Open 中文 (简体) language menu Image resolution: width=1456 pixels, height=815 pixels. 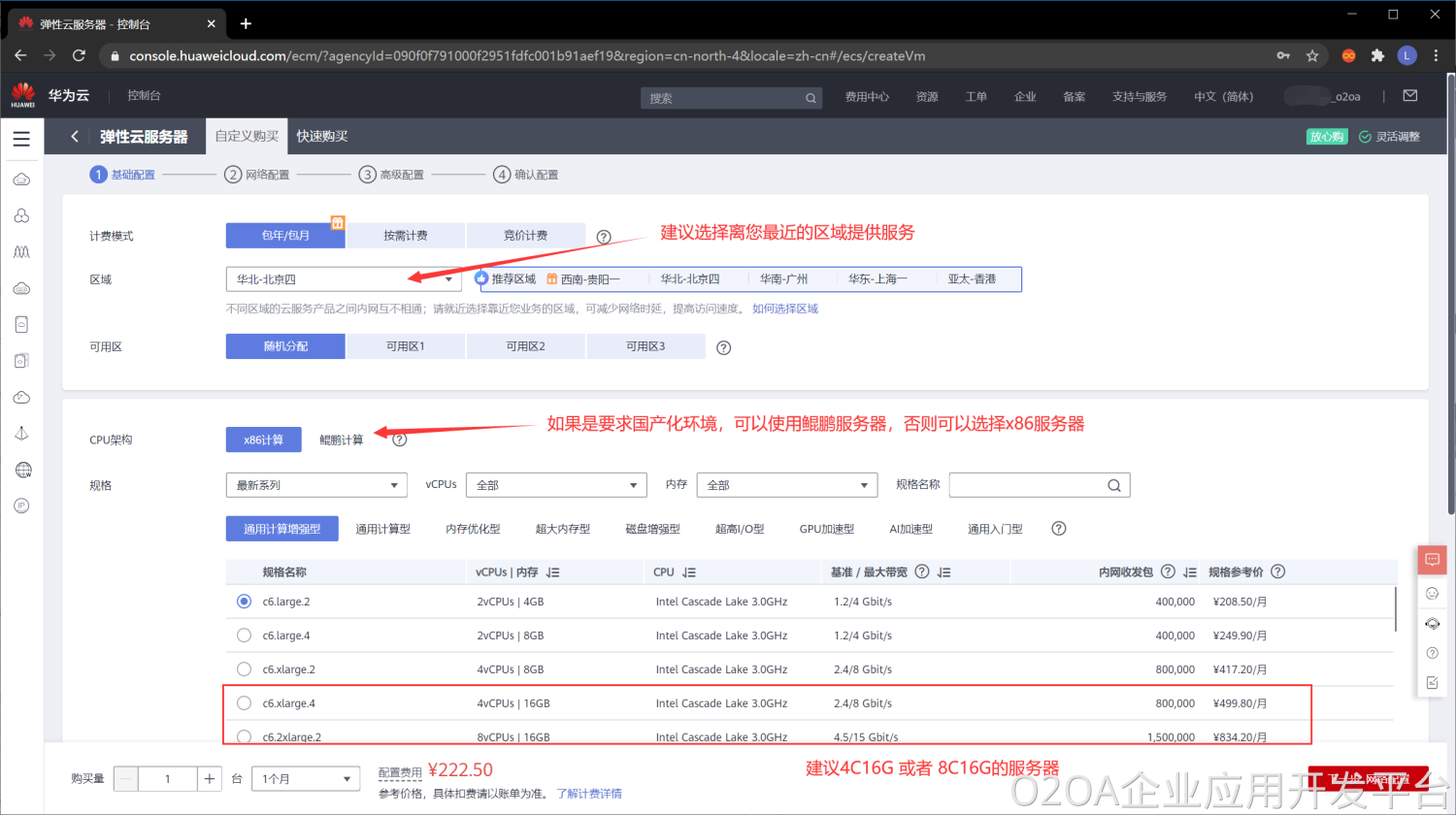click(x=1223, y=97)
